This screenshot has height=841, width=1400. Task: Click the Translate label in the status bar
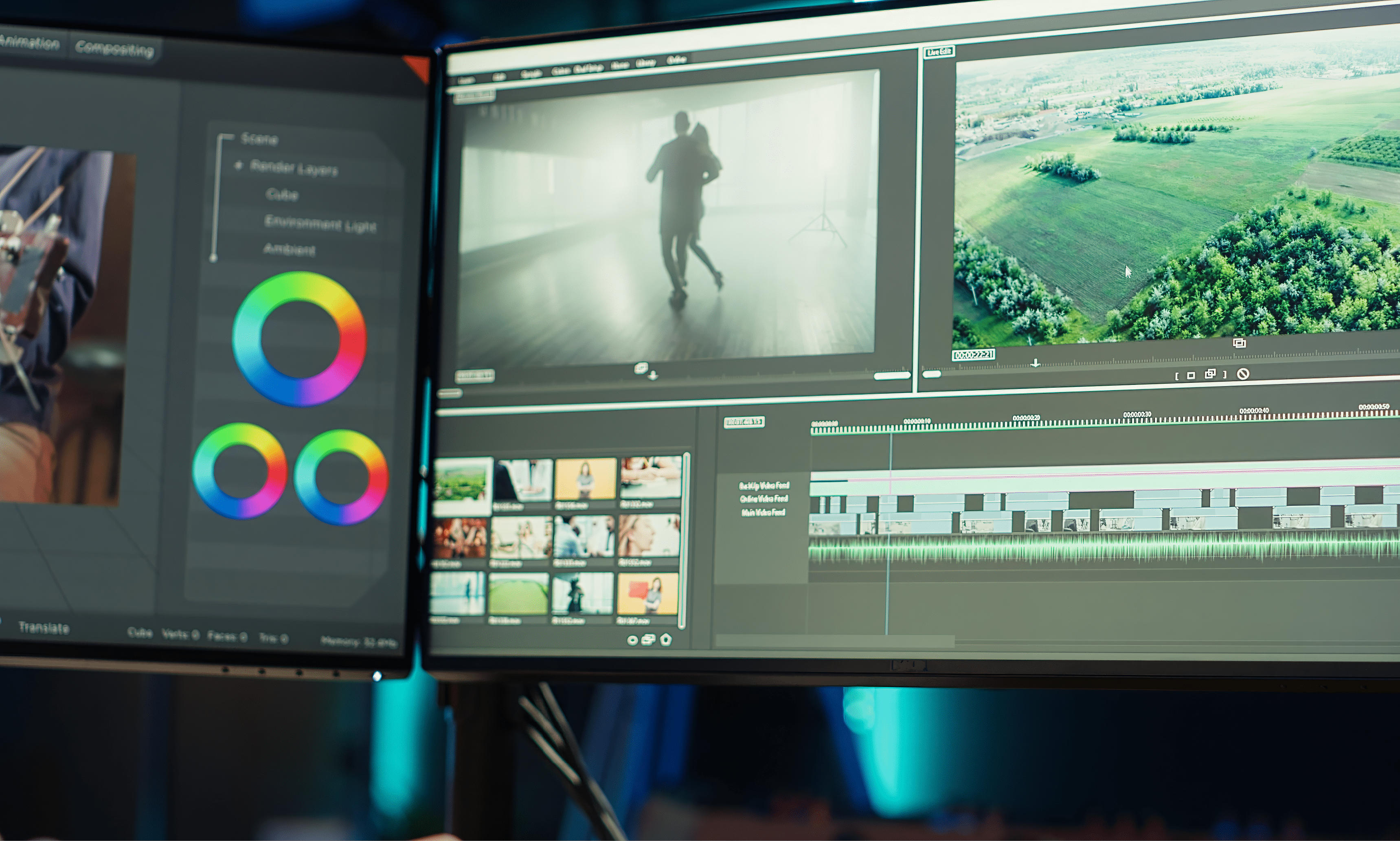[x=44, y=627]
